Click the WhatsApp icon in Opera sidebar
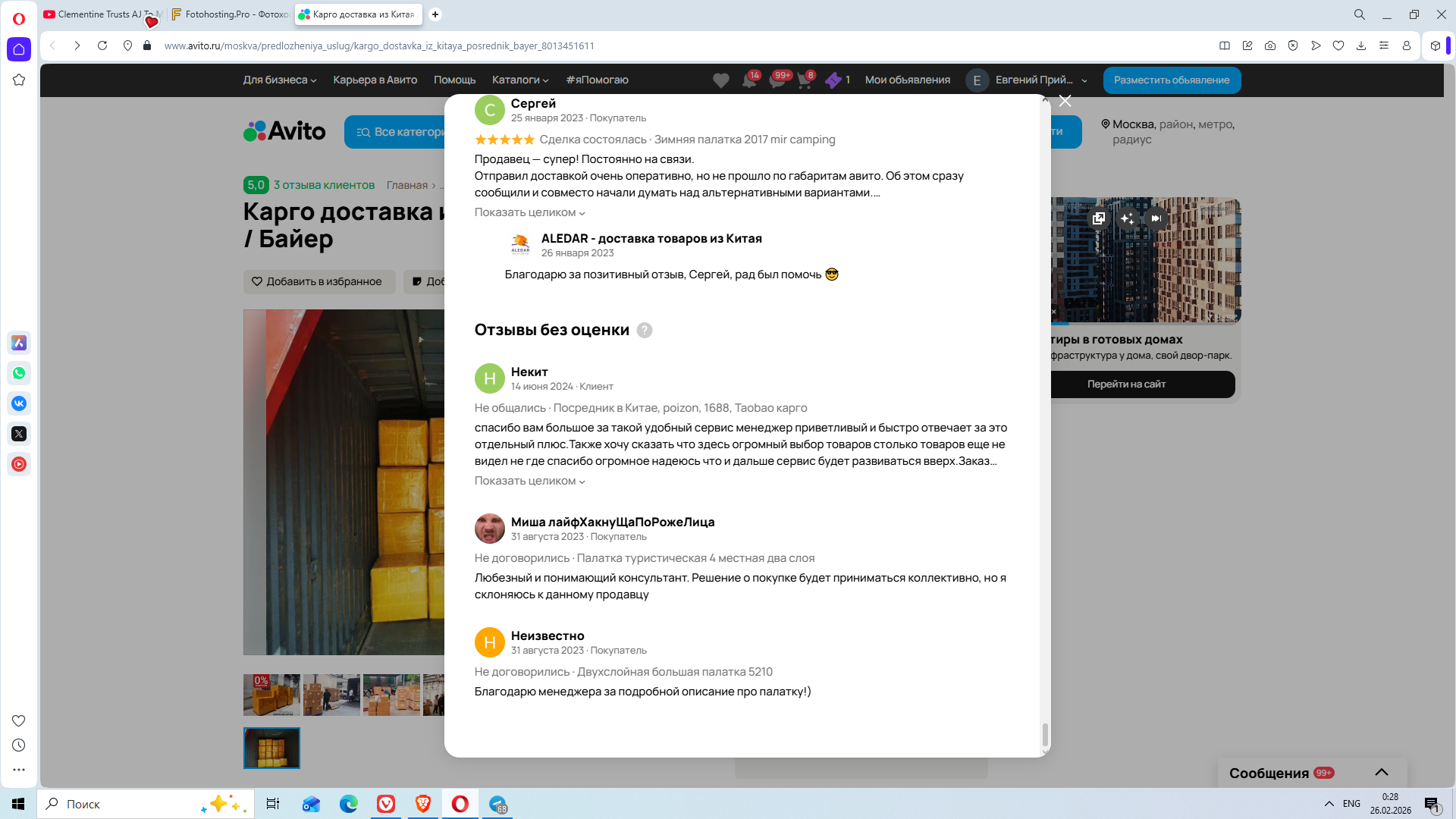 coord(19,373)
